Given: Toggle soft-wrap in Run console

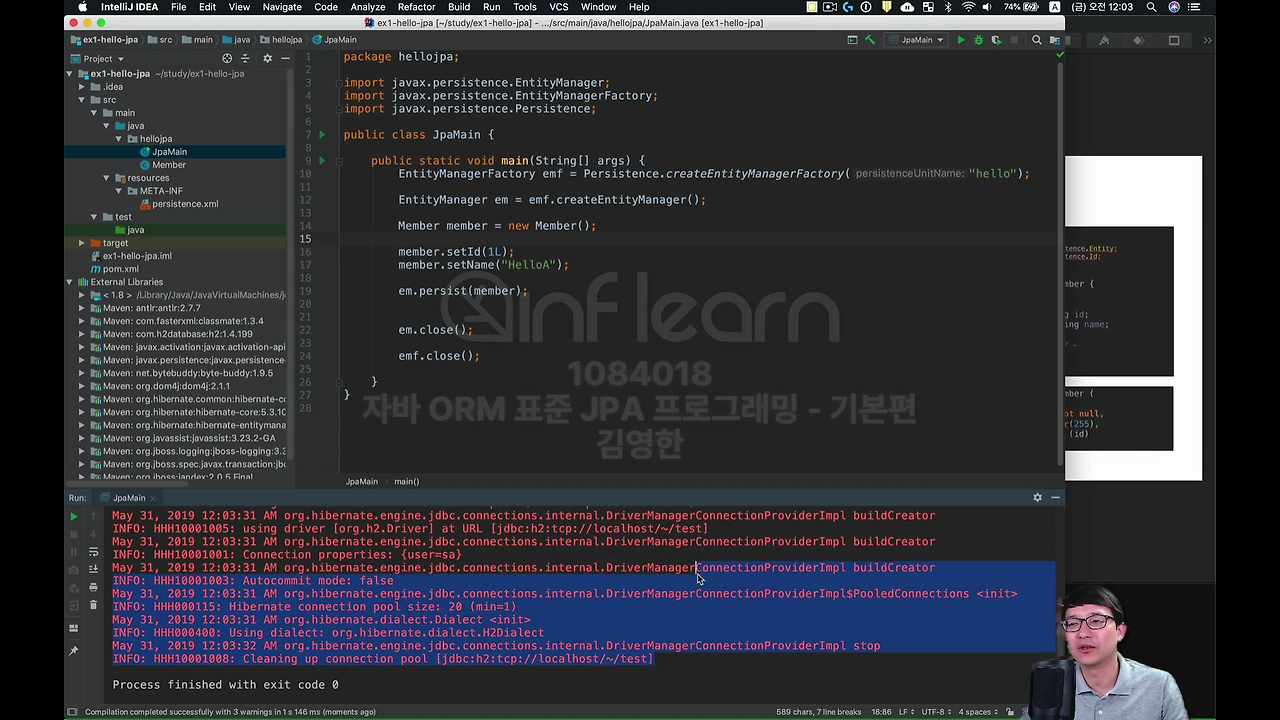Looking at the screenshot, I should pyautogui.click(x=93, y=552).
